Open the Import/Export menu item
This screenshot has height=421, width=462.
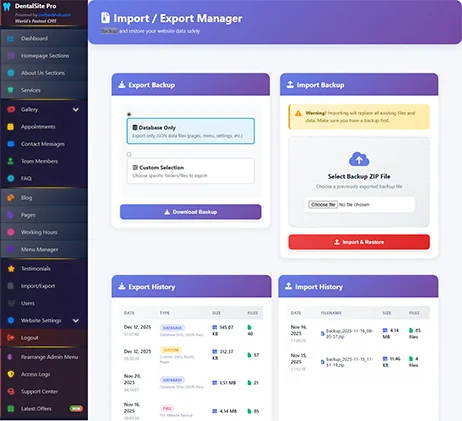click(x=44, y=286)
